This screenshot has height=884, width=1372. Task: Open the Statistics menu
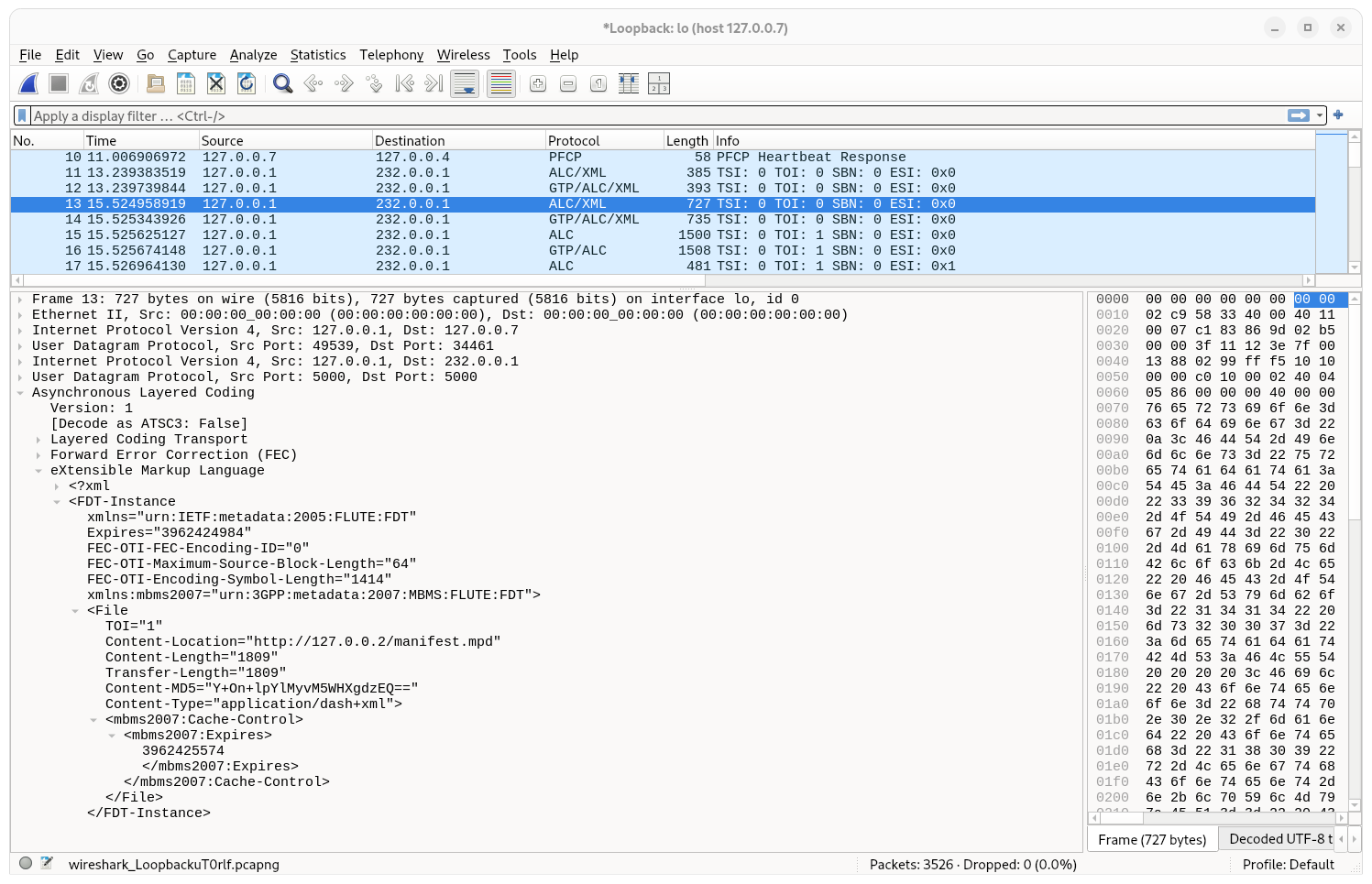click(318, 55)
